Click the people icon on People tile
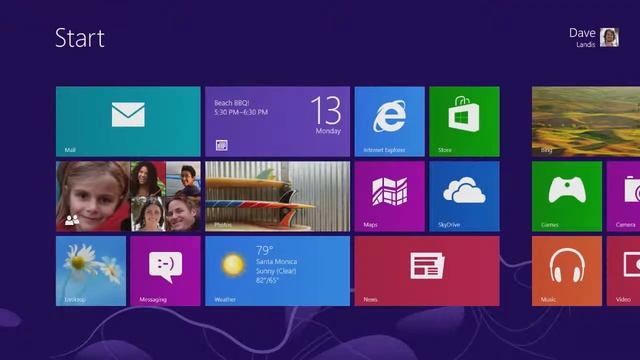The width and height of the screenshot is (640, 360). coord(72,220)
